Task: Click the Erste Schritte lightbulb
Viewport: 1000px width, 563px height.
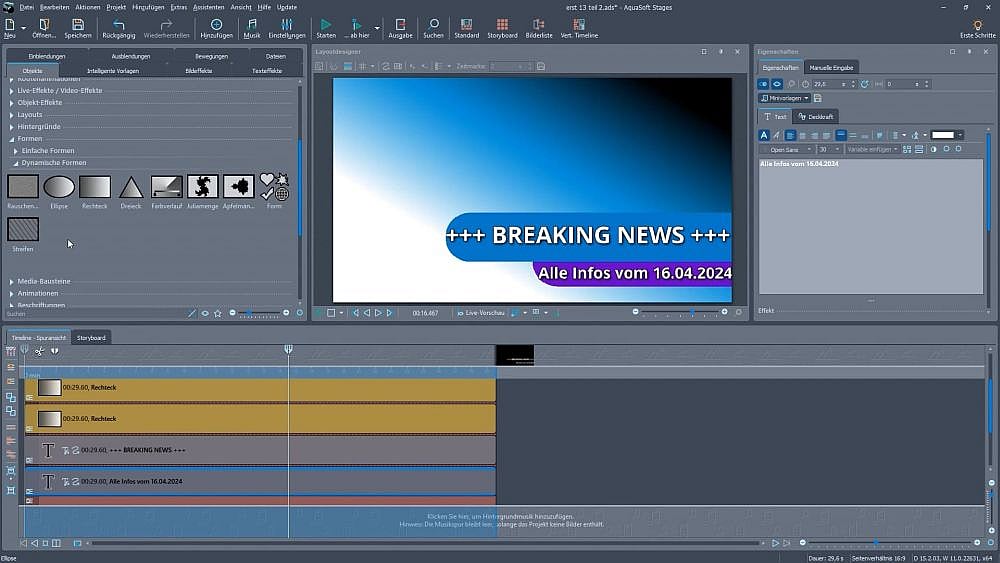Action: [x=977, y=24]
